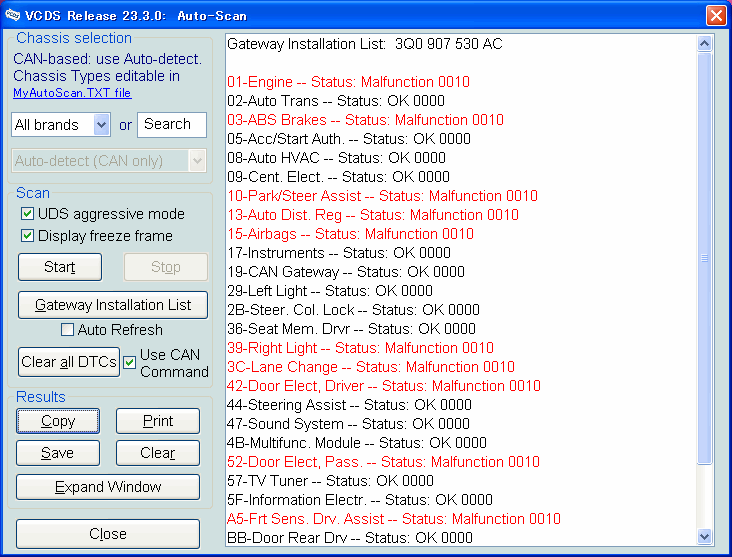732x557 pixels.
Task: Select the 5F-Information Electr. row
Action: pos(360,500)
